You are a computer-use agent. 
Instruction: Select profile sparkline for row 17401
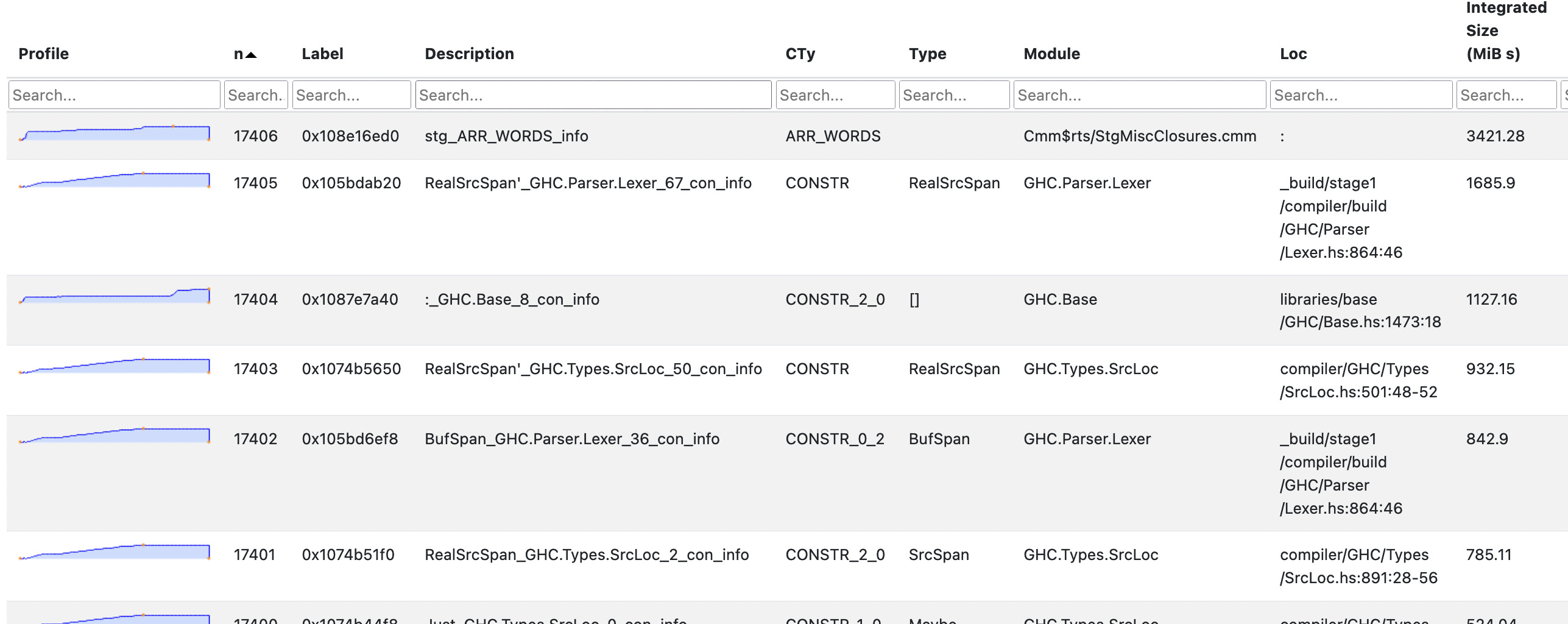pyautogui.click(x=115, y=552)
